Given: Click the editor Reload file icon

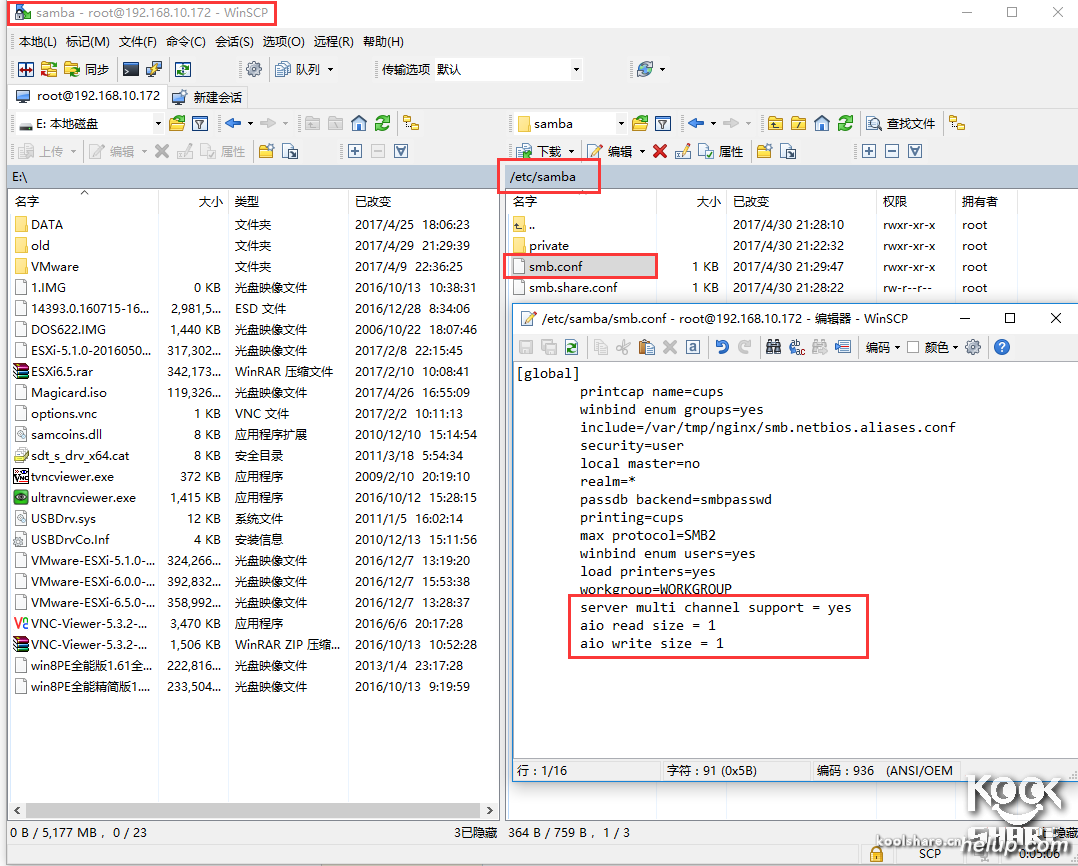Looking at the screenshot, I should [x=571, y=347].
